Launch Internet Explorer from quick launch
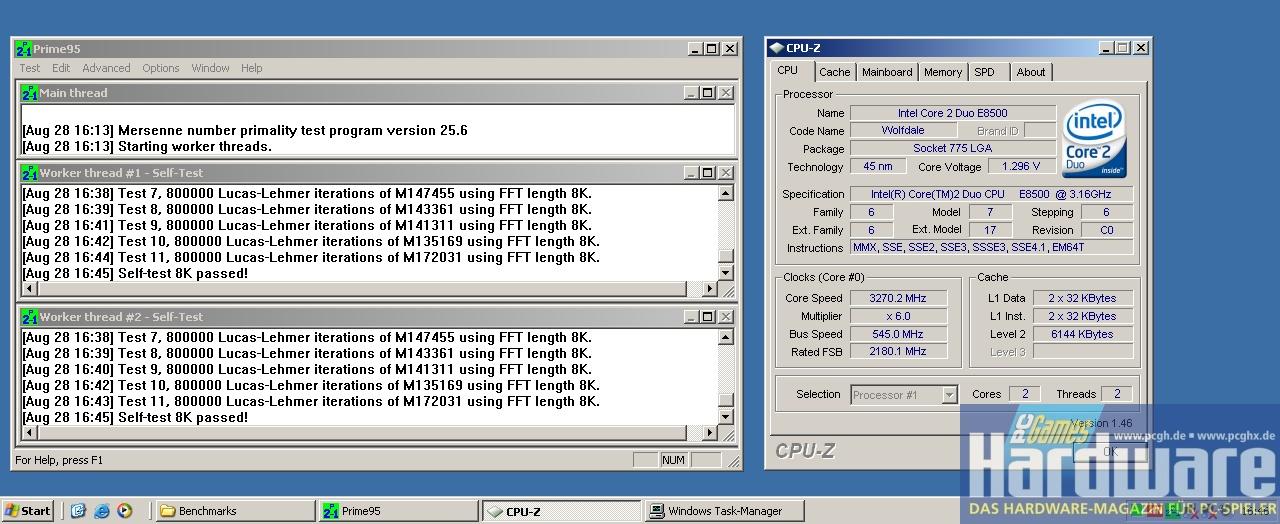 point(102,510)
